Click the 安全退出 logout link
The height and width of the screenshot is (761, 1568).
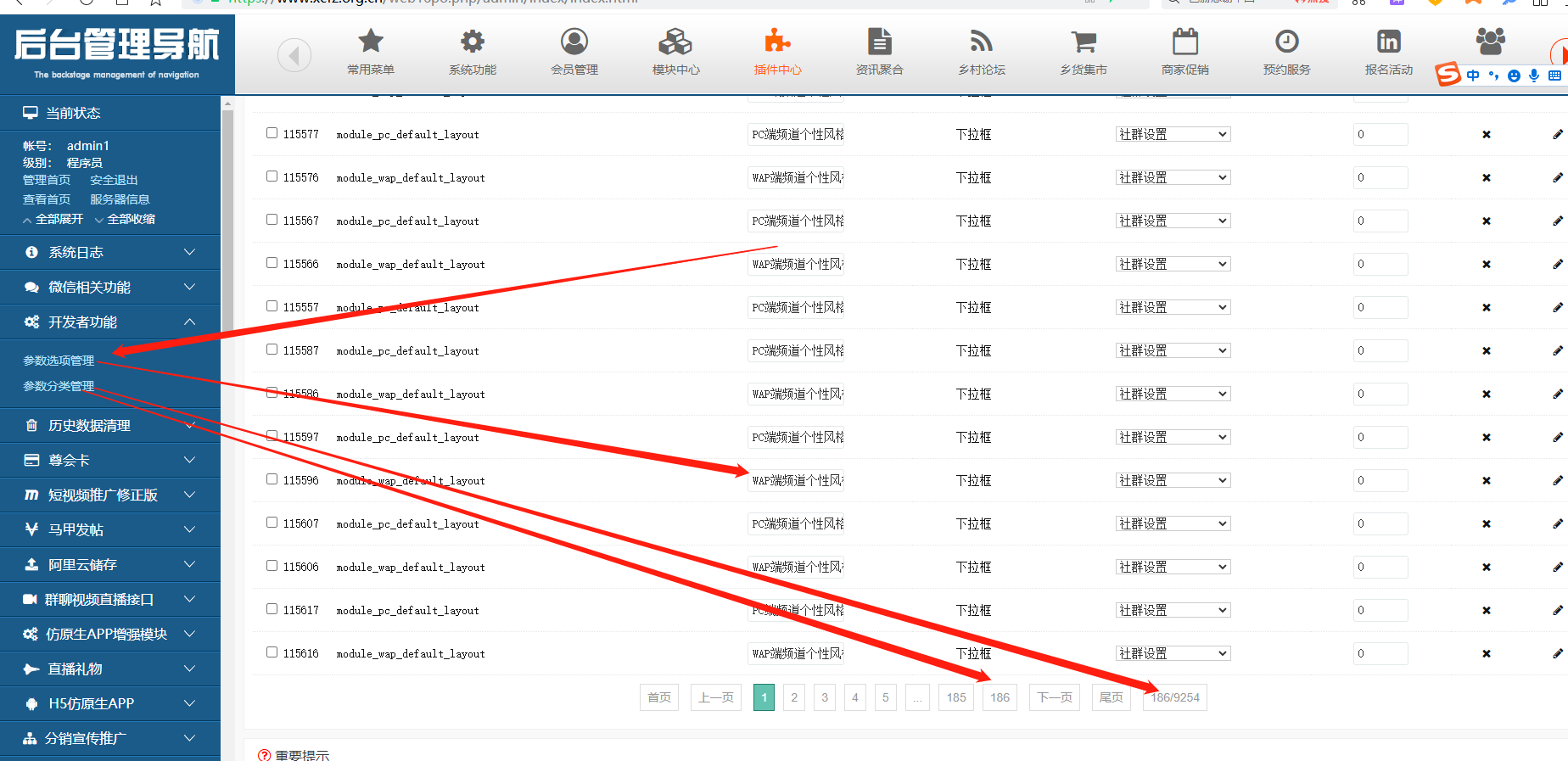pos(114,180)
